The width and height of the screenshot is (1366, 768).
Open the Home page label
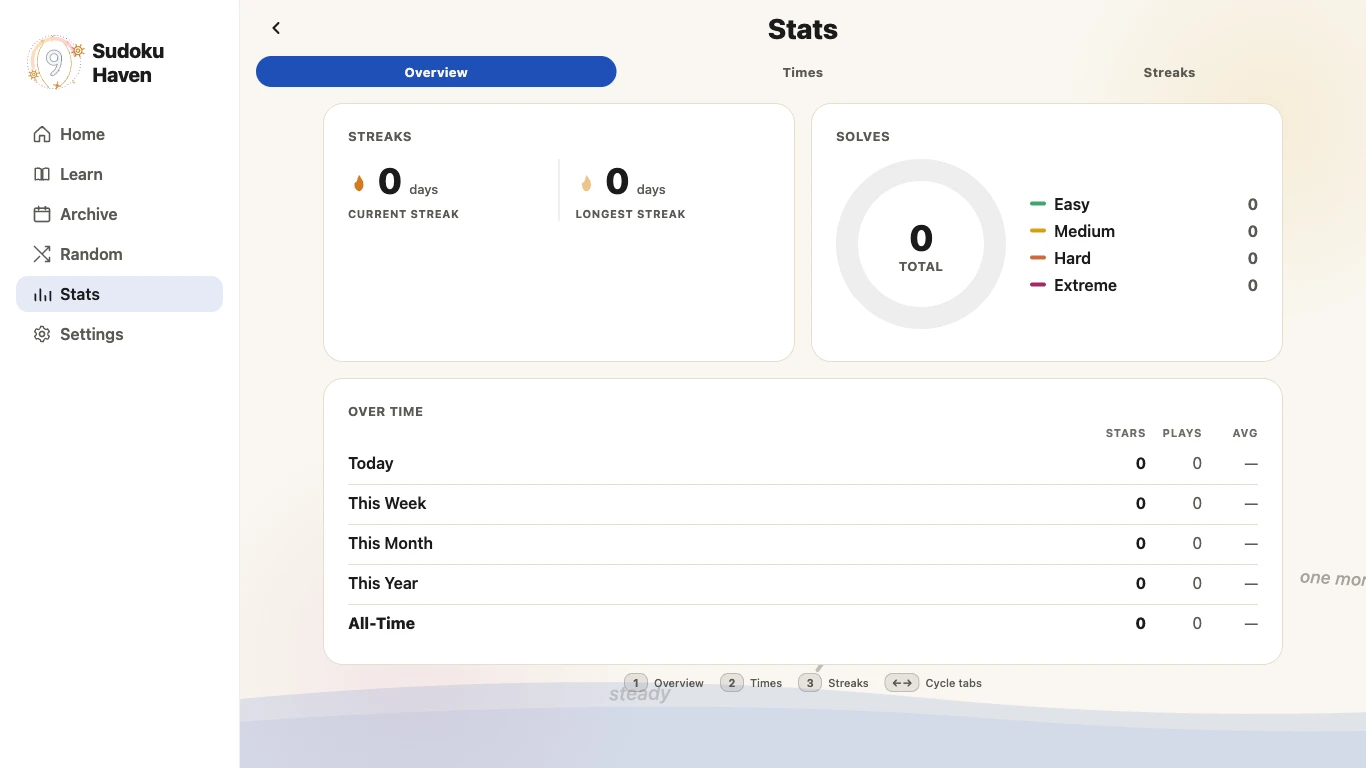[82, 134]
